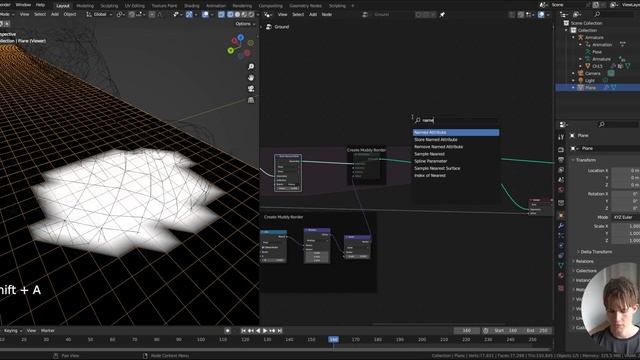Click the Location X value field

(625, 171)
